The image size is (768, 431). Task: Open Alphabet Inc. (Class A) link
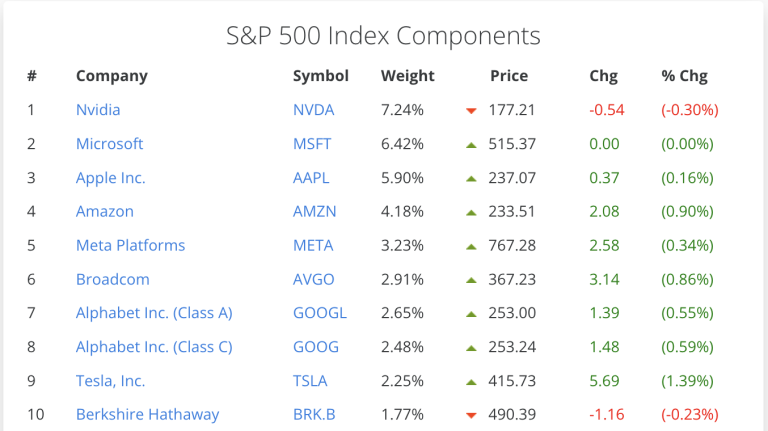pos(154,313)
